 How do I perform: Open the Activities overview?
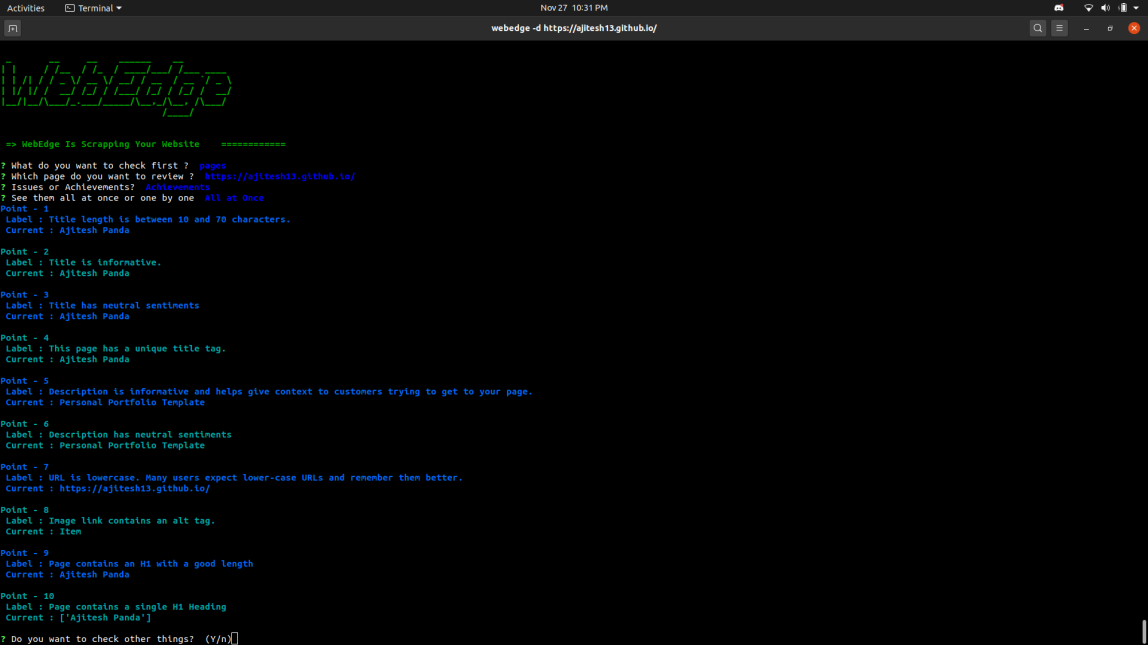[x=26, y=8]
